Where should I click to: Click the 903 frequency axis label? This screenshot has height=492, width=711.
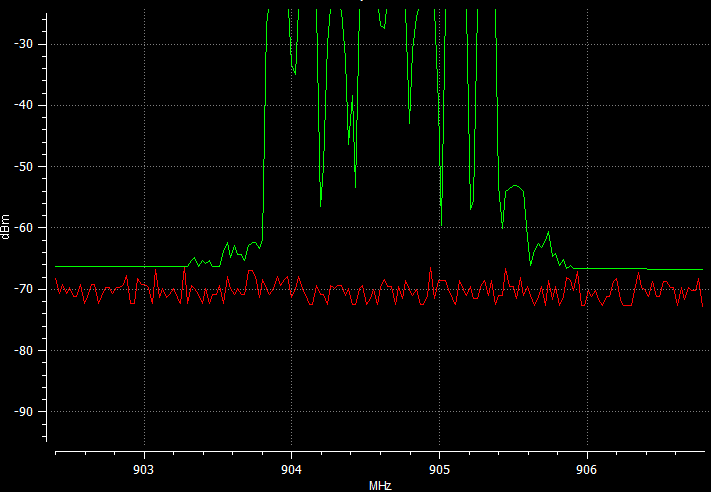pos(144,470)
